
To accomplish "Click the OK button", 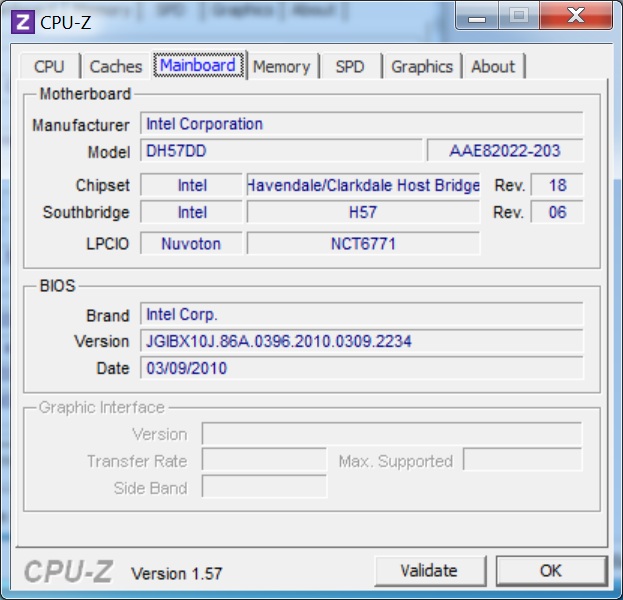I will coord(551,571).
